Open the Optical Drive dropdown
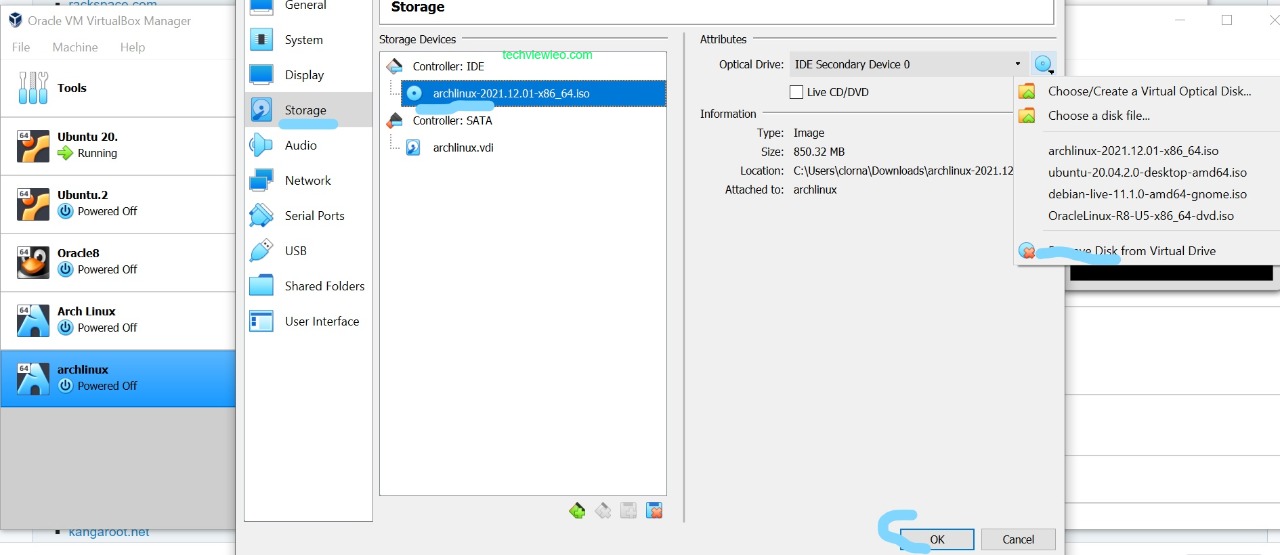The image size is (1280, 555). tap(908, 64)
